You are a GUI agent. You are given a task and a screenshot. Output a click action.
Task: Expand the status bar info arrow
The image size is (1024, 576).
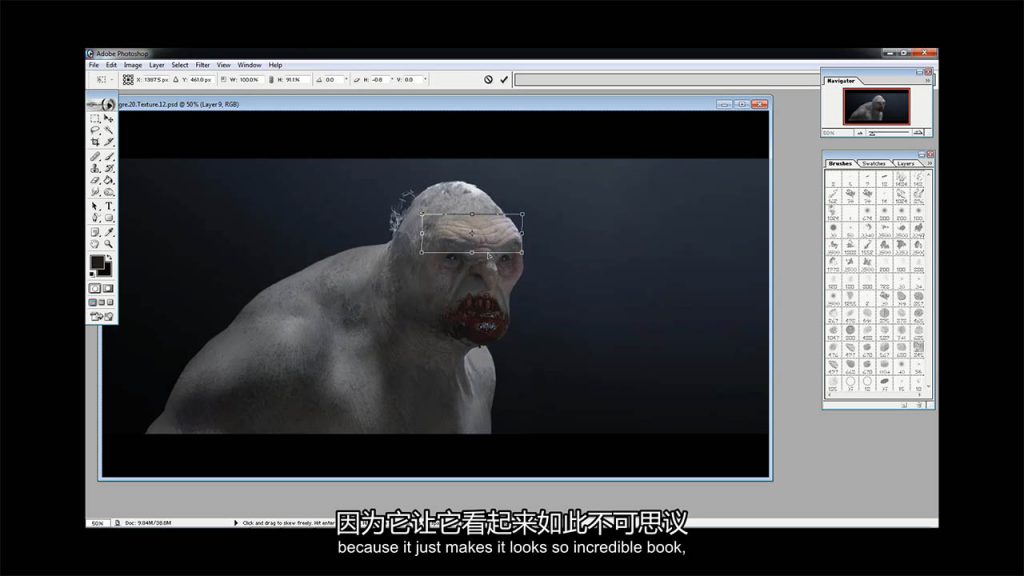click(x=236, y=523)
